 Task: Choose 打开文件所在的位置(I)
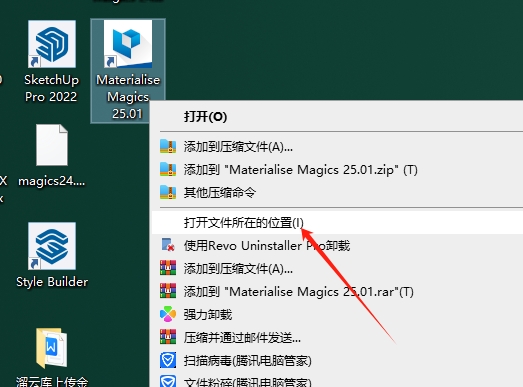tap(337, 223)
